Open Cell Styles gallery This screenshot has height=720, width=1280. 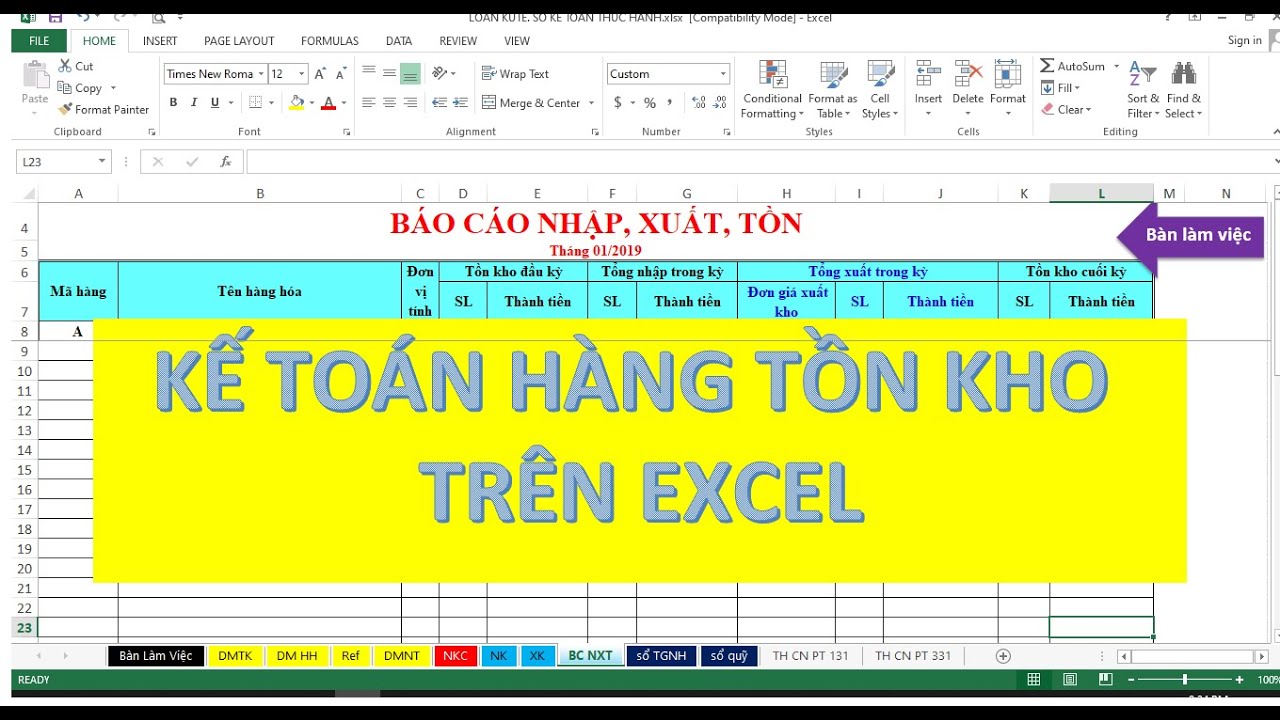click(880, 89)
